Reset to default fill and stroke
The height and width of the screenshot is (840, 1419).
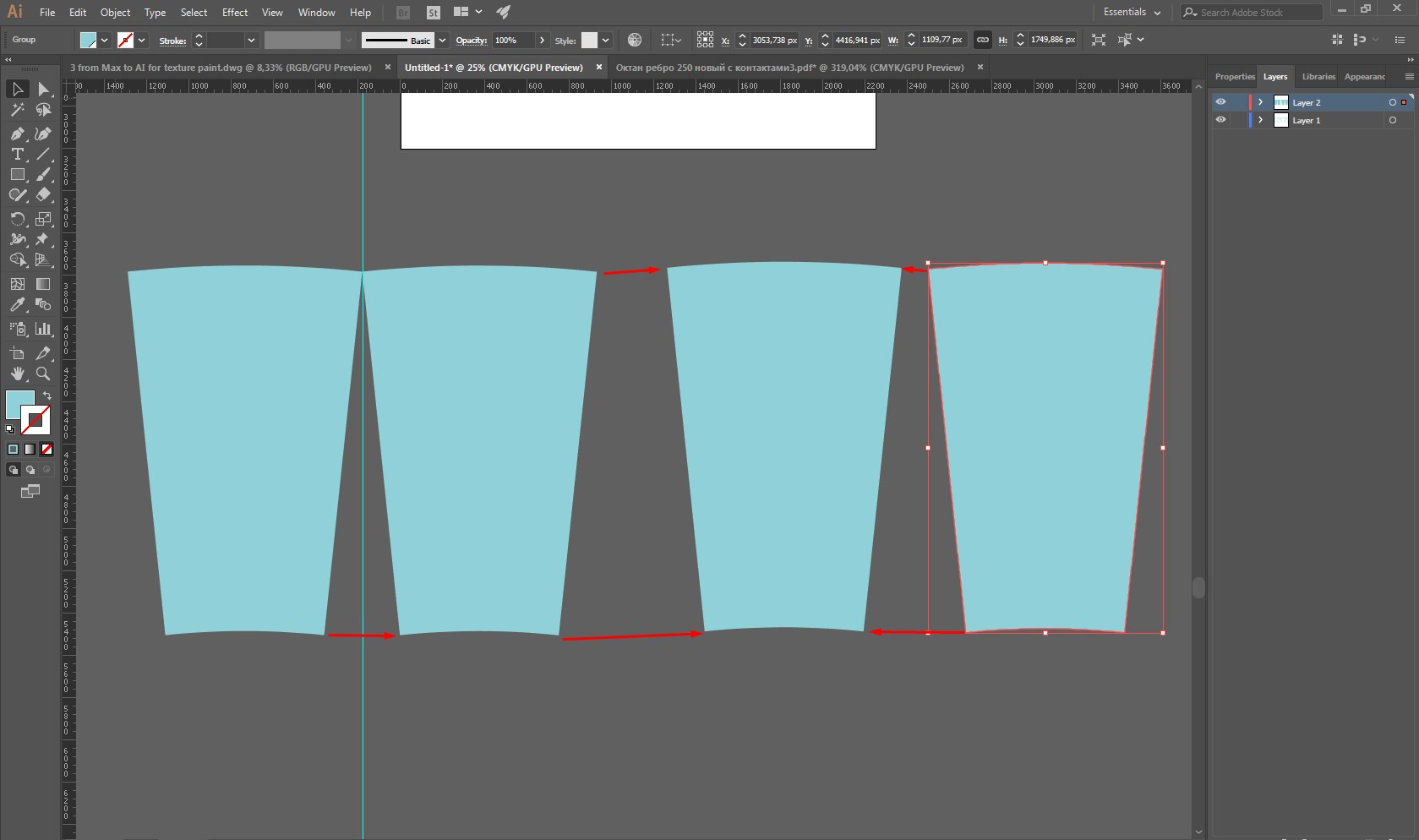coord(10,429)
